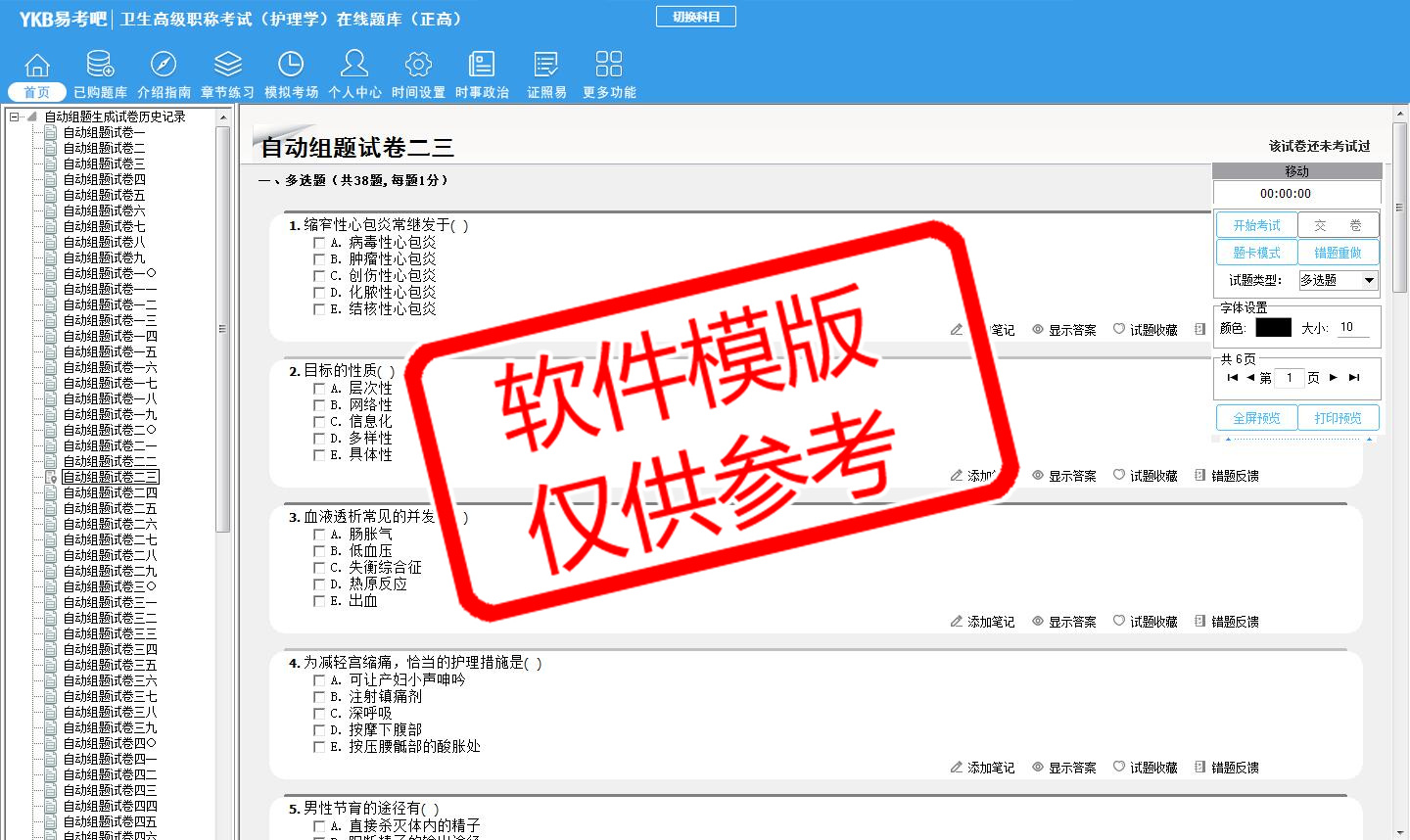1410x840 pixels.
Task: Click the 开始考试 button
Action: pyautogui.click(x=1256, y=225)
